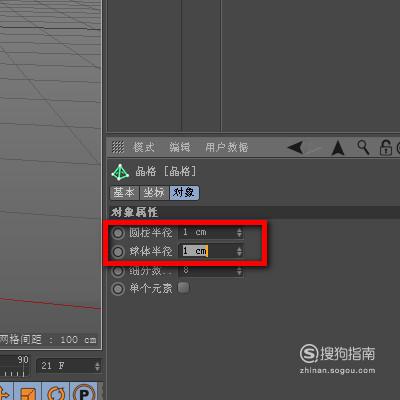Viewport: 400px width, 400px height.
Task: Switch to the 坐标 tab
Action: point(154,193)
